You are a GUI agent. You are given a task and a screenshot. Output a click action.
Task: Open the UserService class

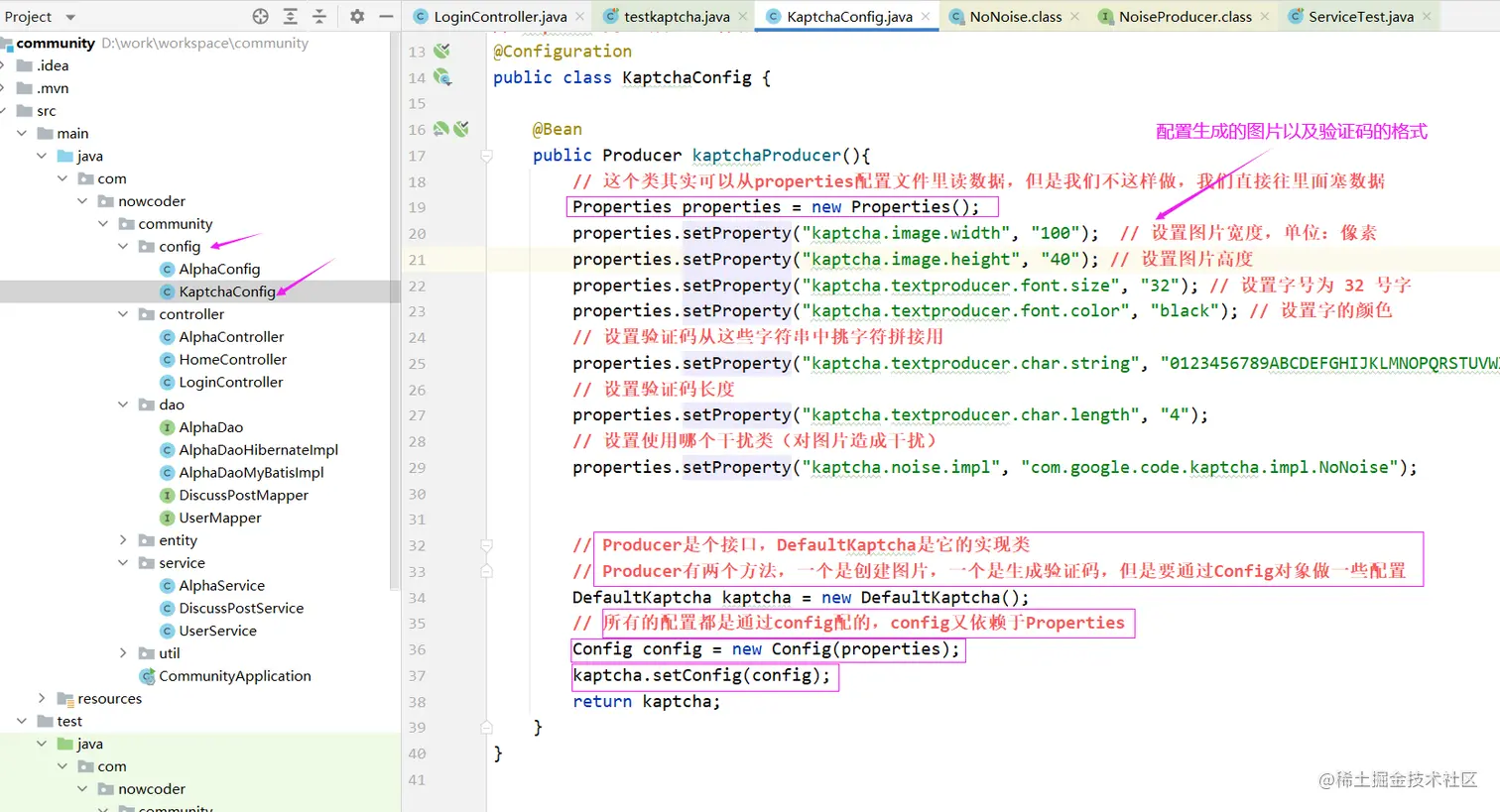[218, 631]
